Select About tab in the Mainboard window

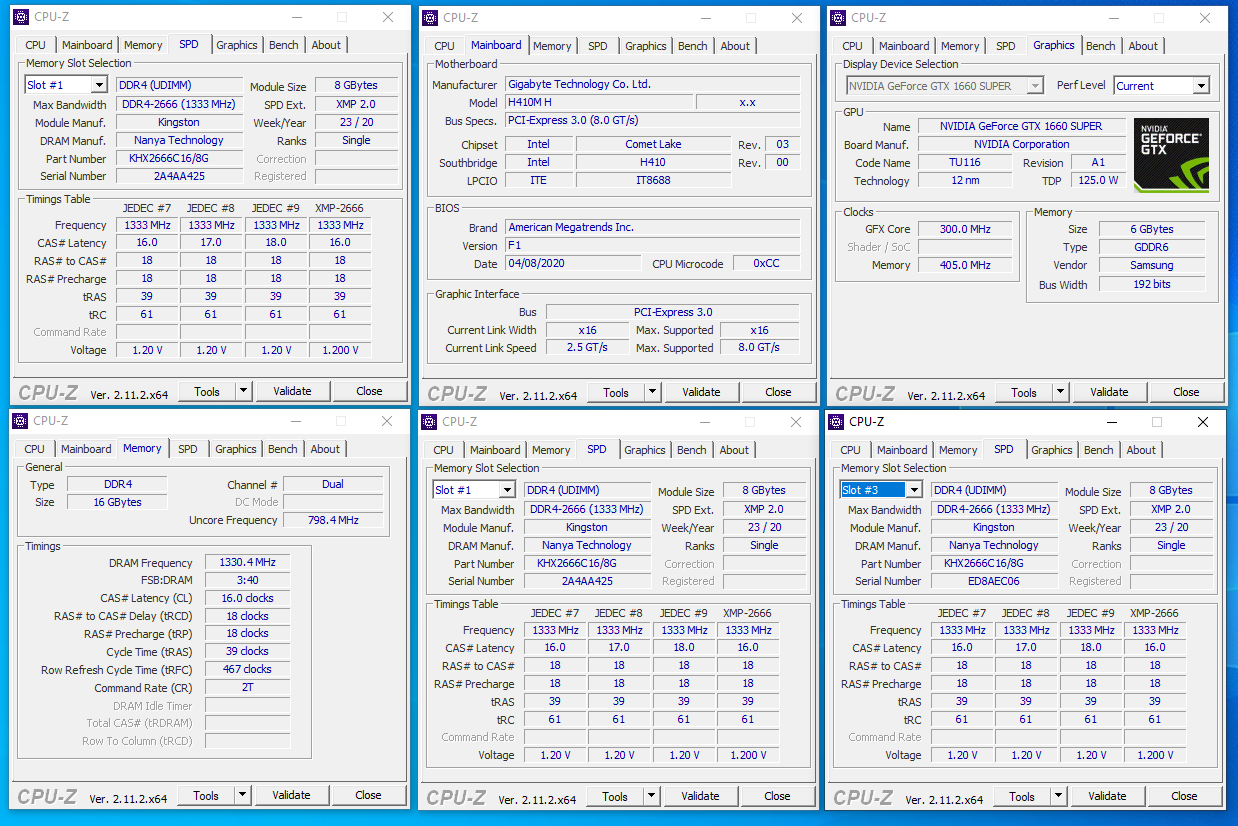(735, 46)
